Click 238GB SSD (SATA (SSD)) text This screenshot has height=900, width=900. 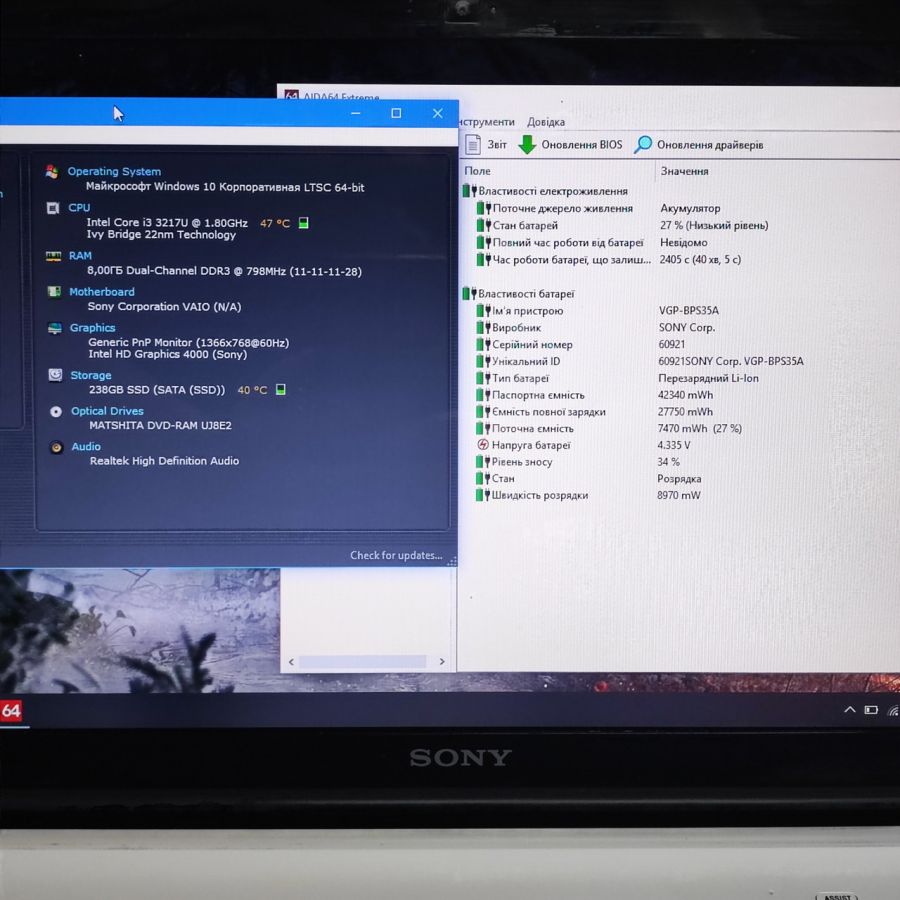157,390
